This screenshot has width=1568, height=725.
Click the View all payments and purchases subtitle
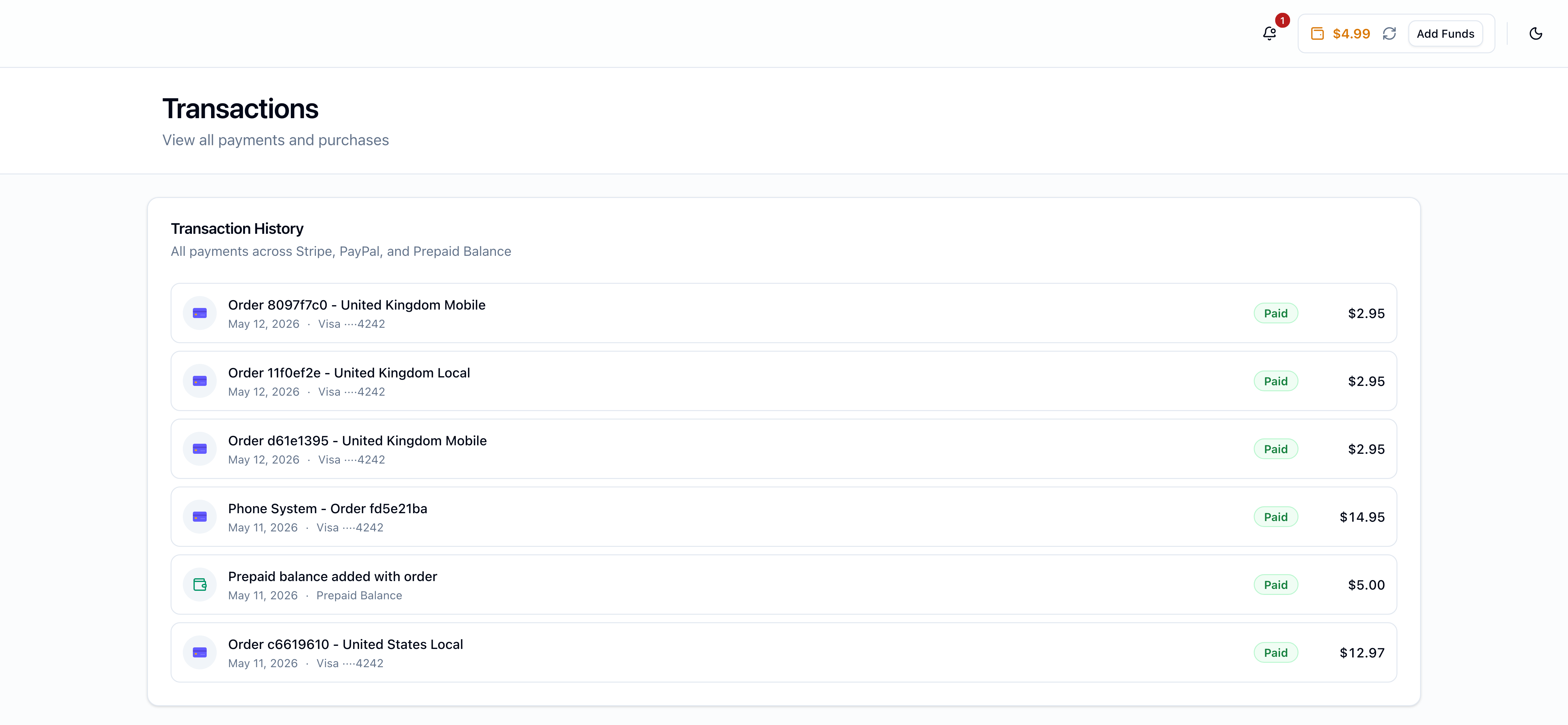point(276,140)
